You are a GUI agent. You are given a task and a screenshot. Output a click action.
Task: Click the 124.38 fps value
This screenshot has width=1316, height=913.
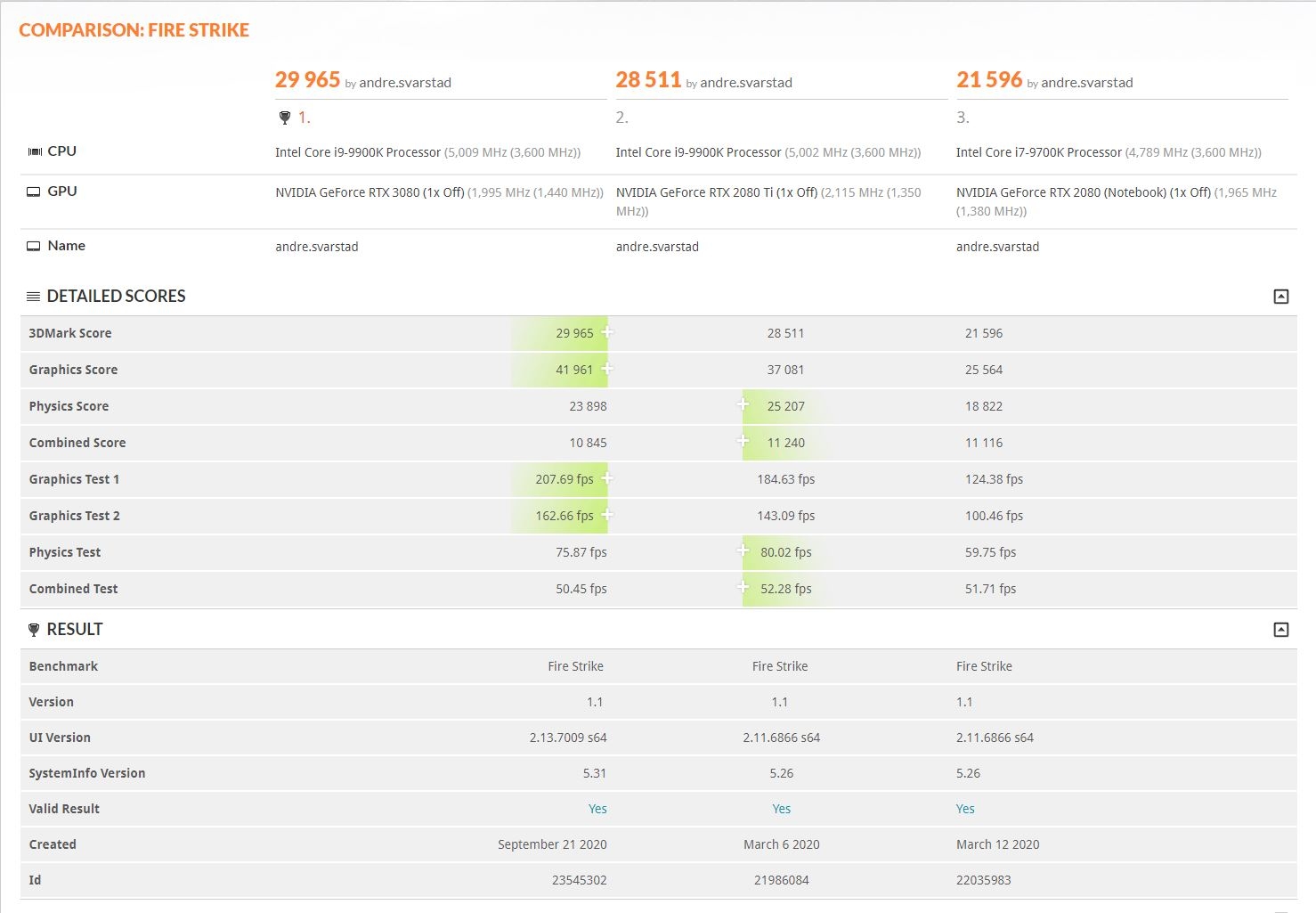(x=994, y=479)
